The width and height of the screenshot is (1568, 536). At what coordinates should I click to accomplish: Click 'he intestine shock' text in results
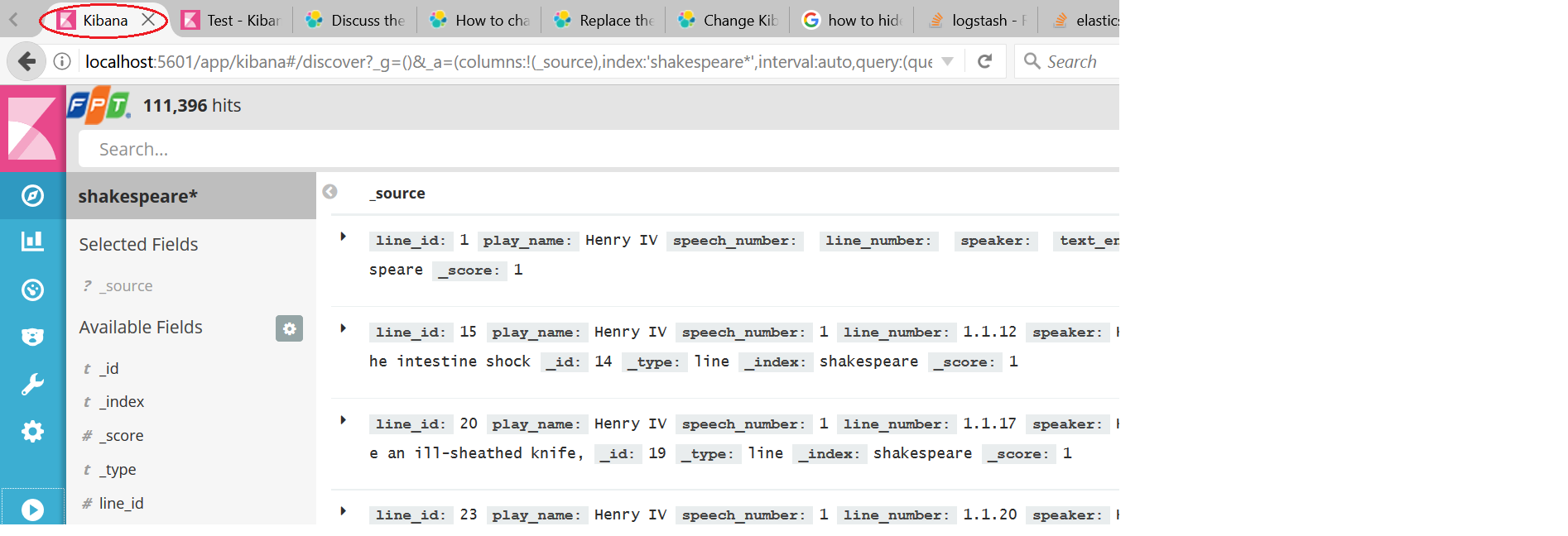coord(450,361)
